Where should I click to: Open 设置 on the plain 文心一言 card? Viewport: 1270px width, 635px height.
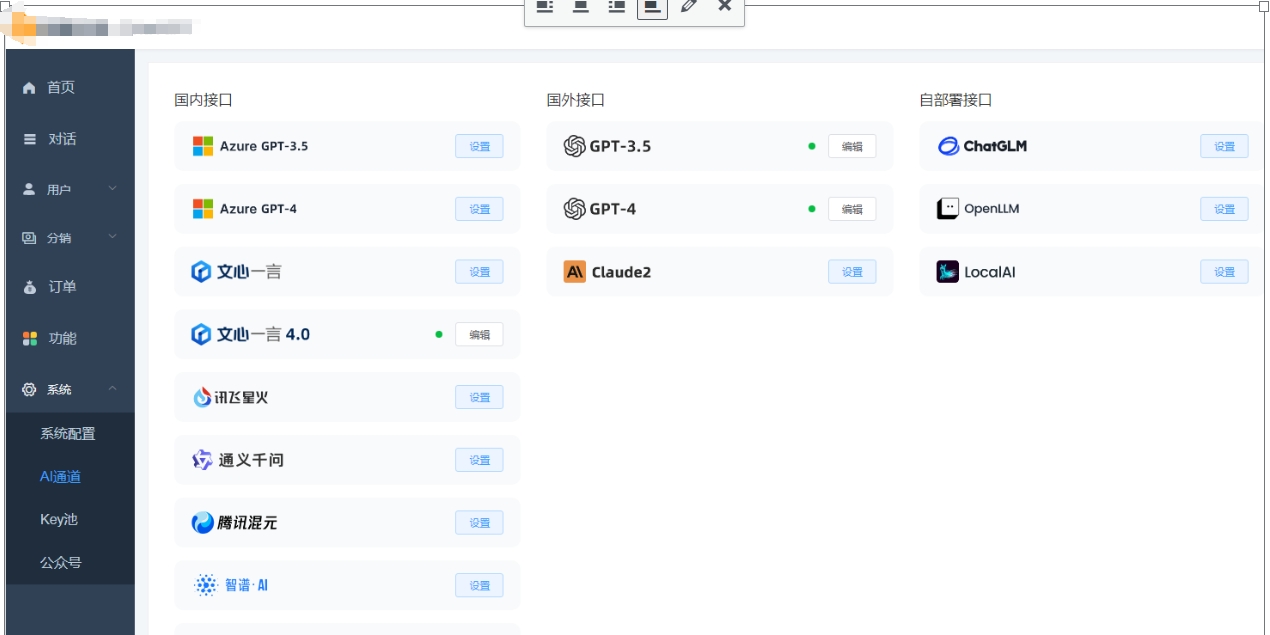(479, 271)
